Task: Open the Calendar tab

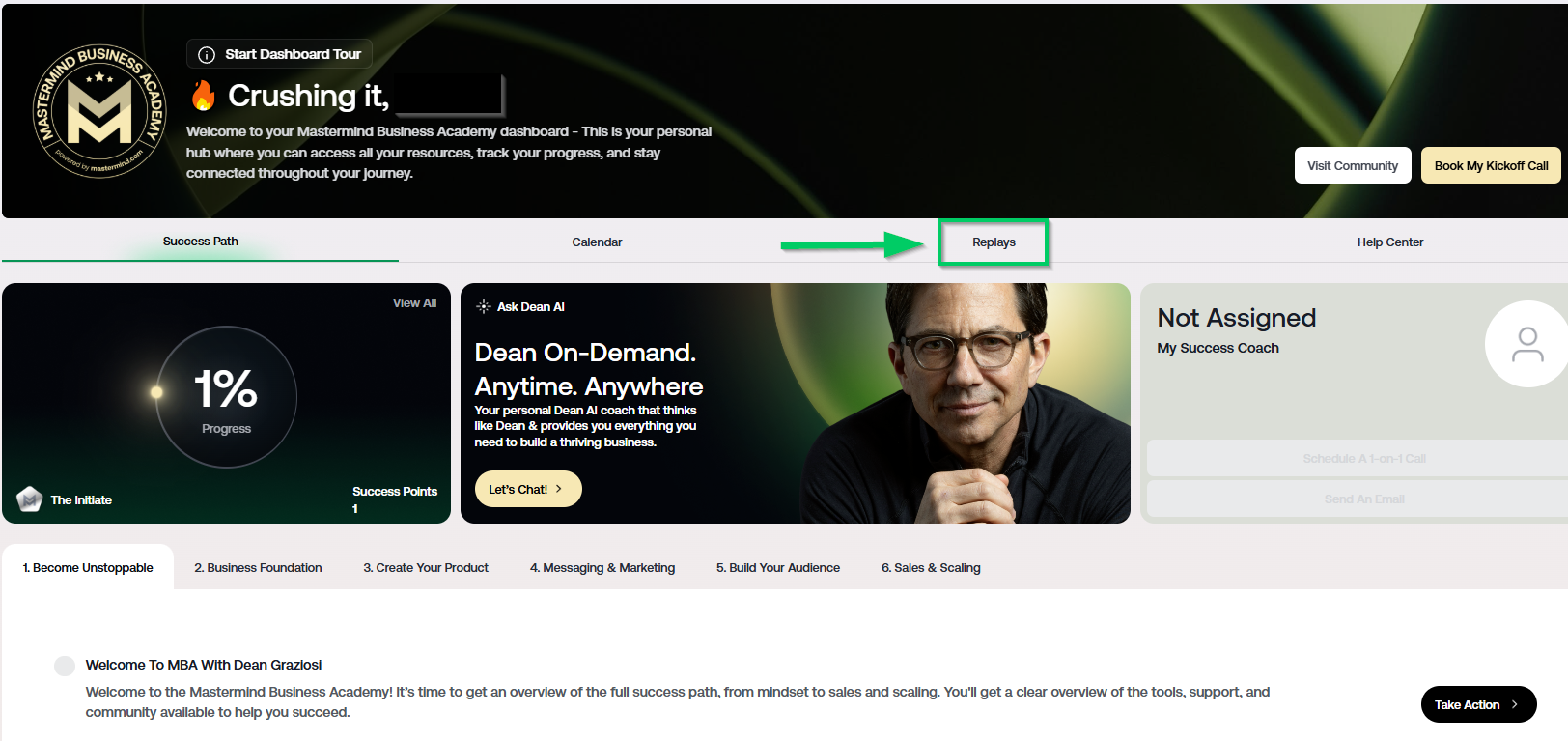Action: (597, 242)
